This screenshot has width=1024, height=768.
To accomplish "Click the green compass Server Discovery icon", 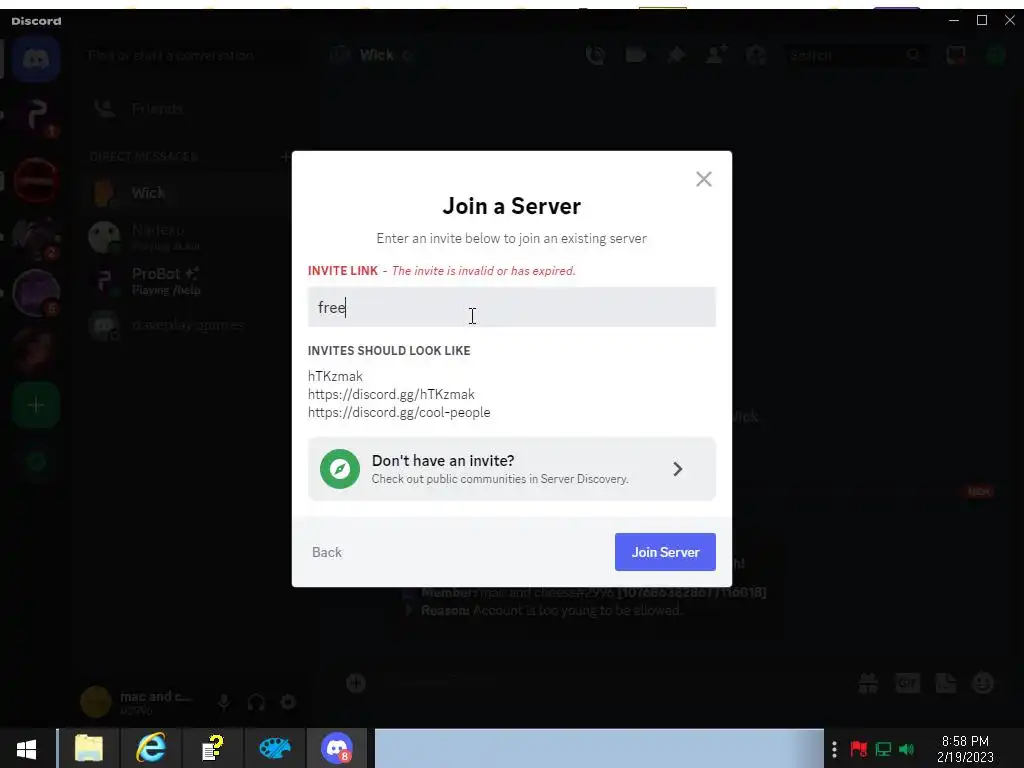I will (340, 469).
